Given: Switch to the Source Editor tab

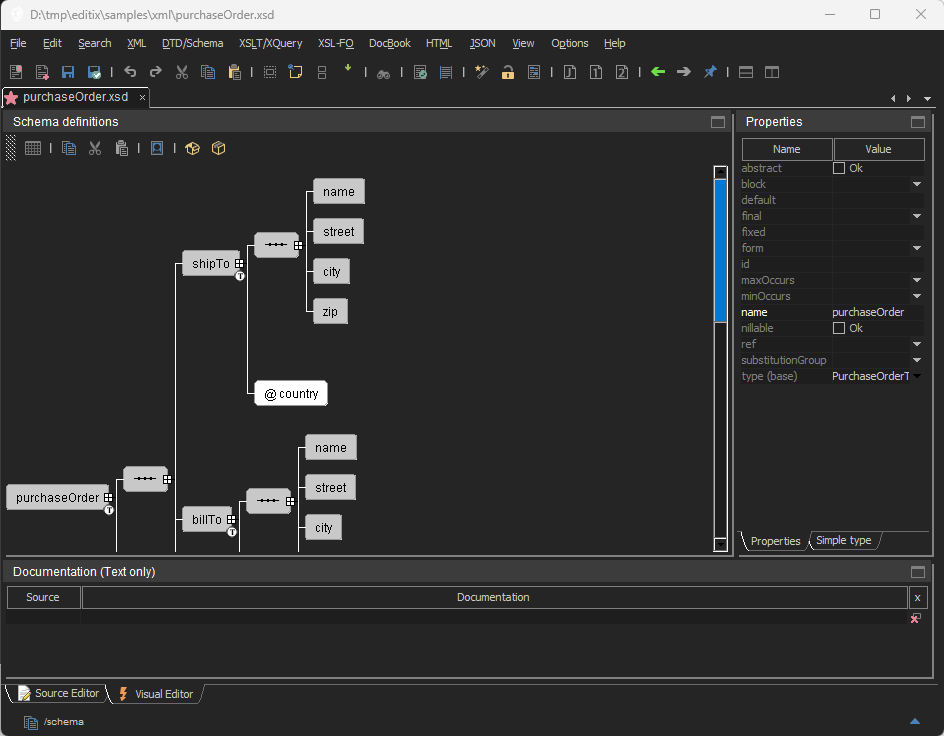Looking at the screenshot, I should (58, 693).
